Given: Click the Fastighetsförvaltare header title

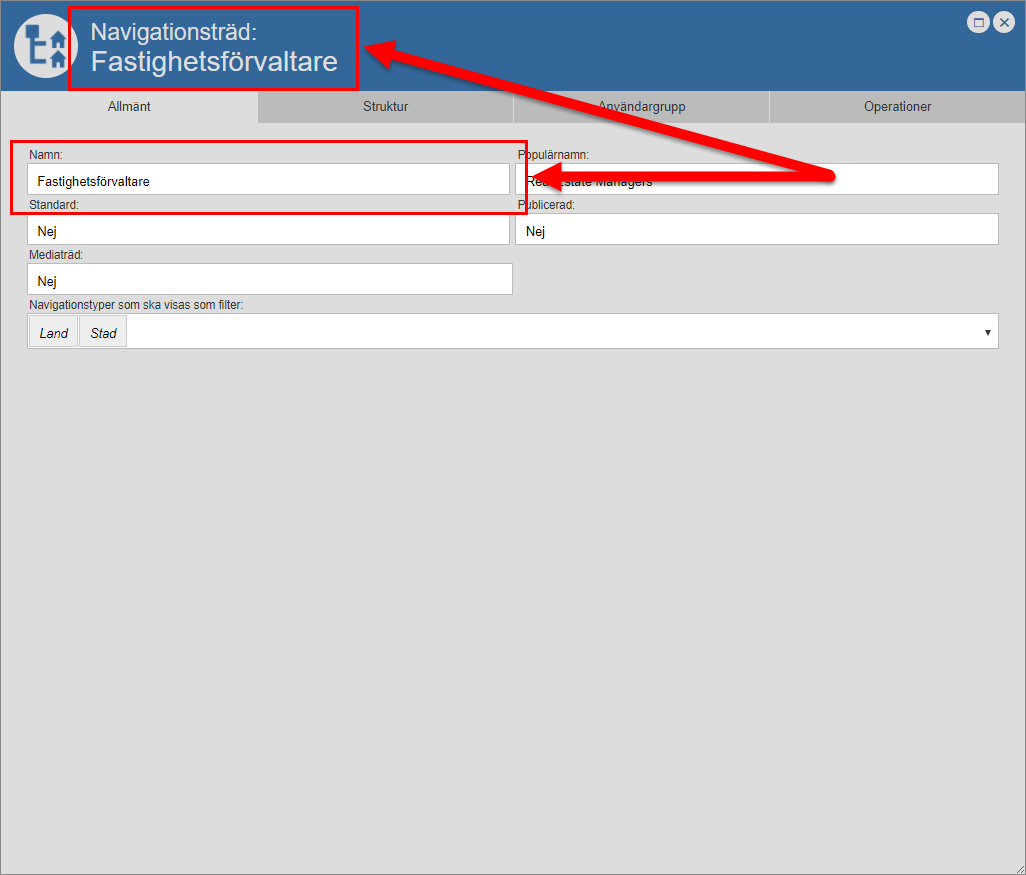Looking at the screenshot, I should pyautogui.click(x=214, y=62).
